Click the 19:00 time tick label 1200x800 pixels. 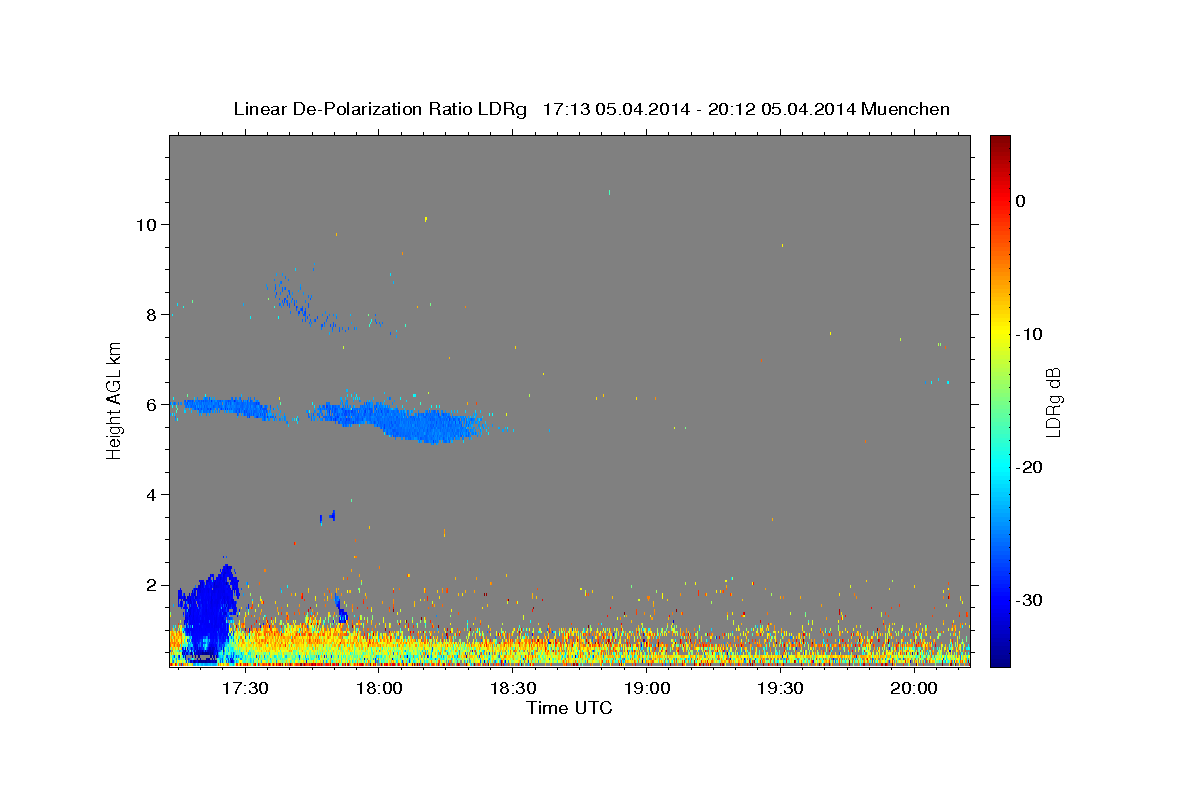(647, 688)
